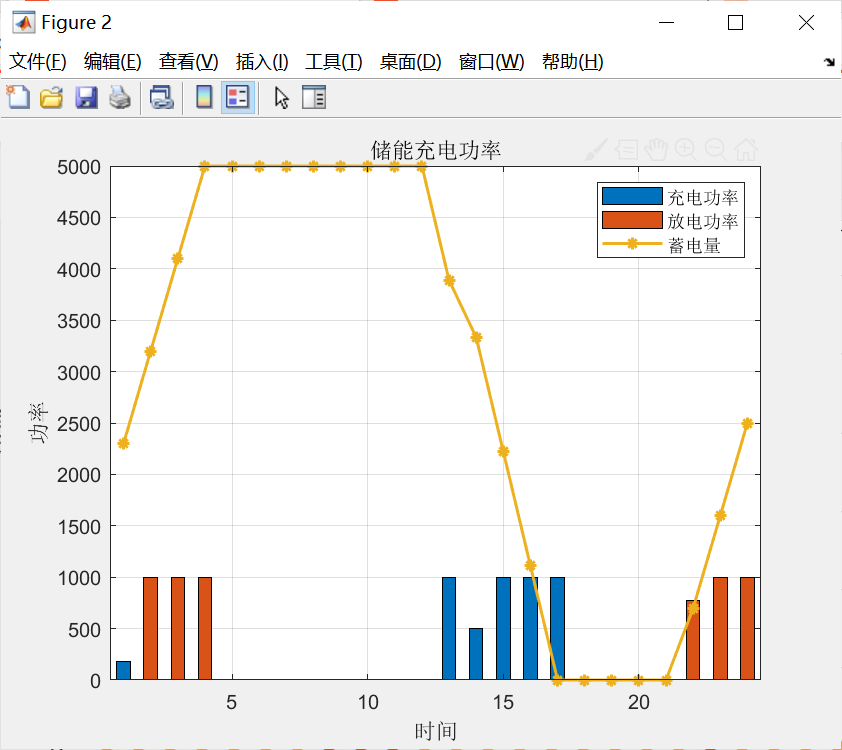Expand the 查看 menu
Image resolution: width=842 pixels, height=750 pixels.
pyautogui.click(x=186, y=61)
